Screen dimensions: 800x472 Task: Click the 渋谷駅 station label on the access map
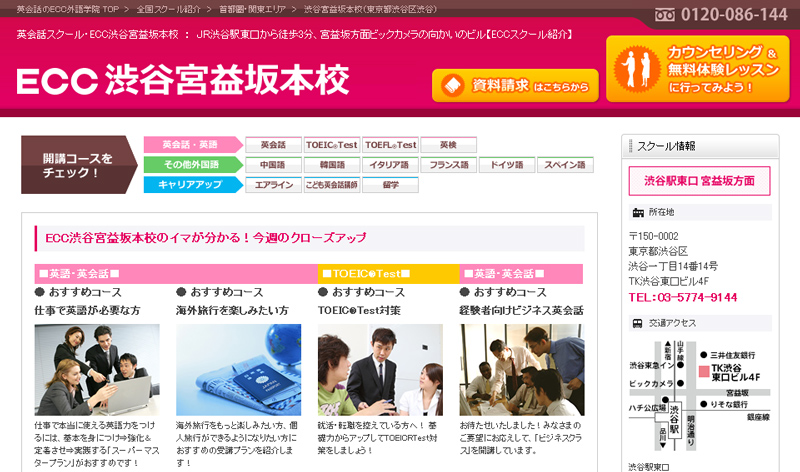(x=674, y=419)
